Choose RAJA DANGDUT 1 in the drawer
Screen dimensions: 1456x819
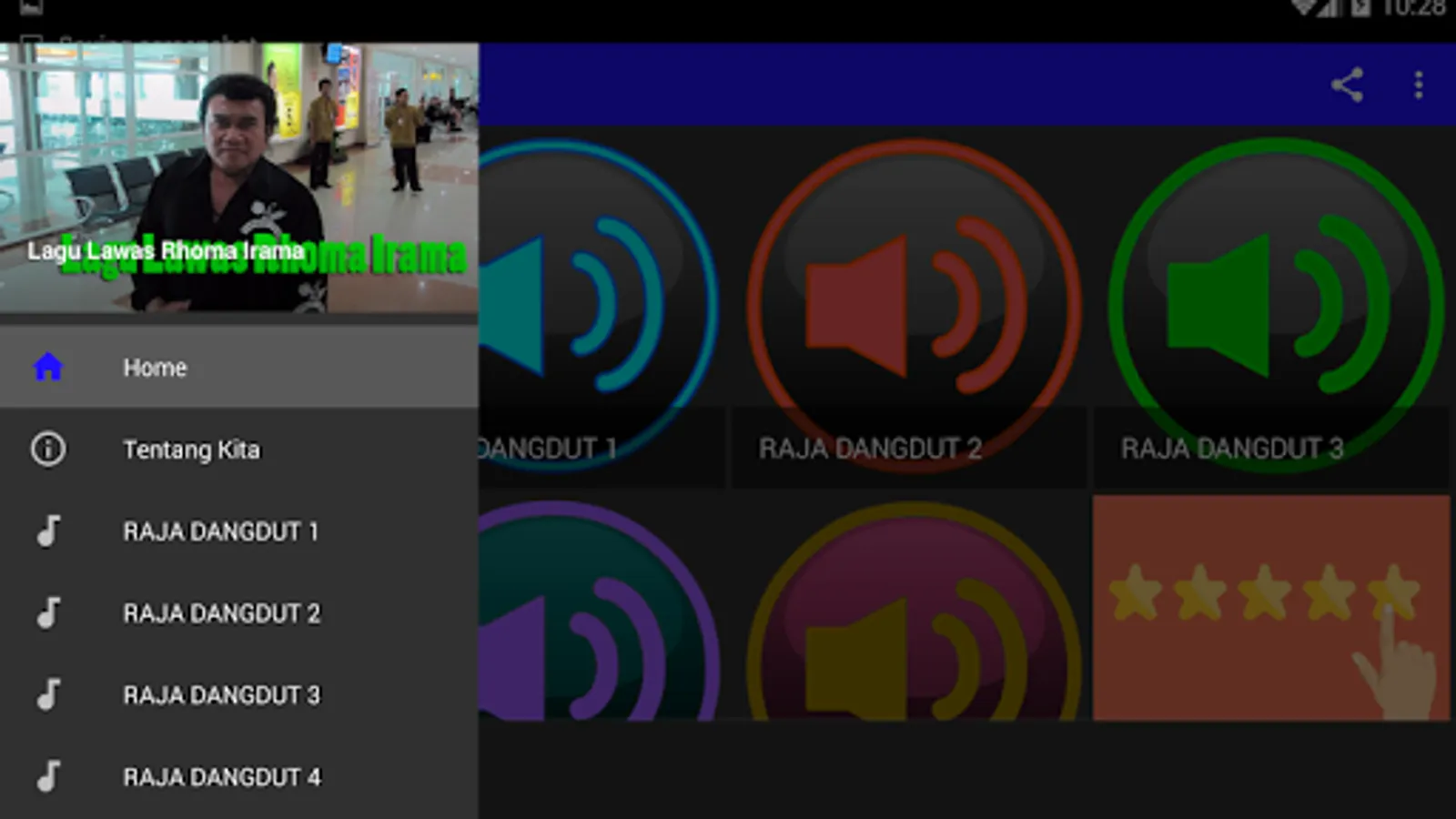239,531
